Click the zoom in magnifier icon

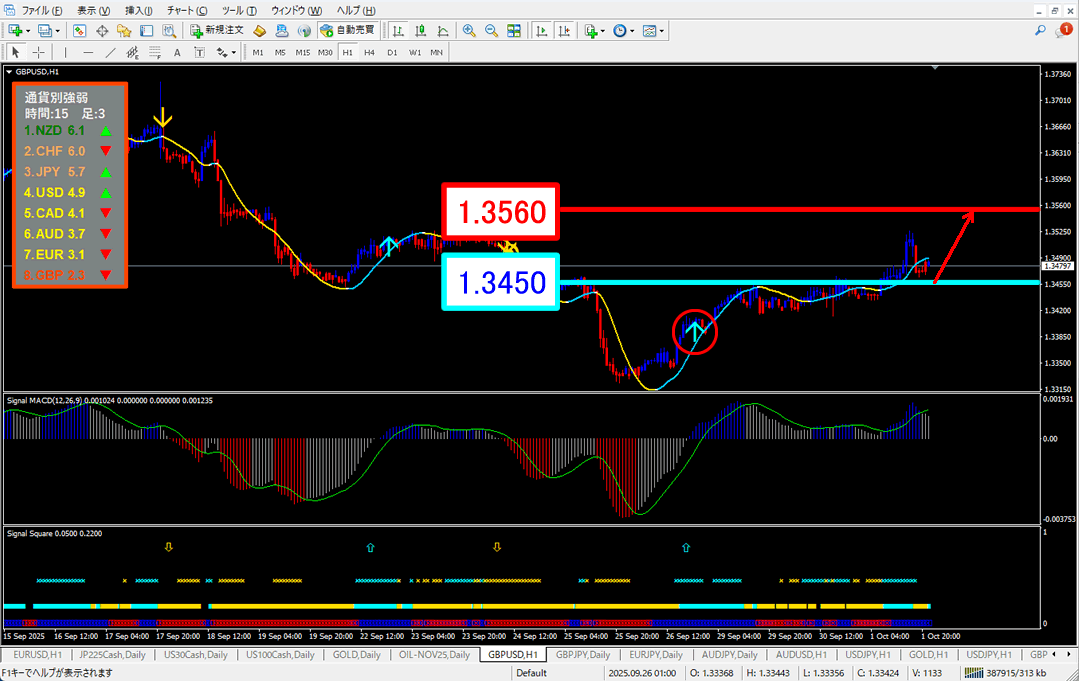[x=469, y=31]
